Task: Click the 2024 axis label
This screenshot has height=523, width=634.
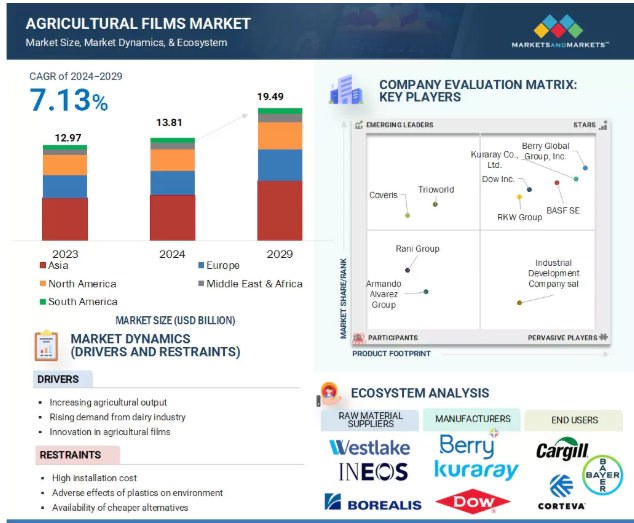Action: coord(172,254)
